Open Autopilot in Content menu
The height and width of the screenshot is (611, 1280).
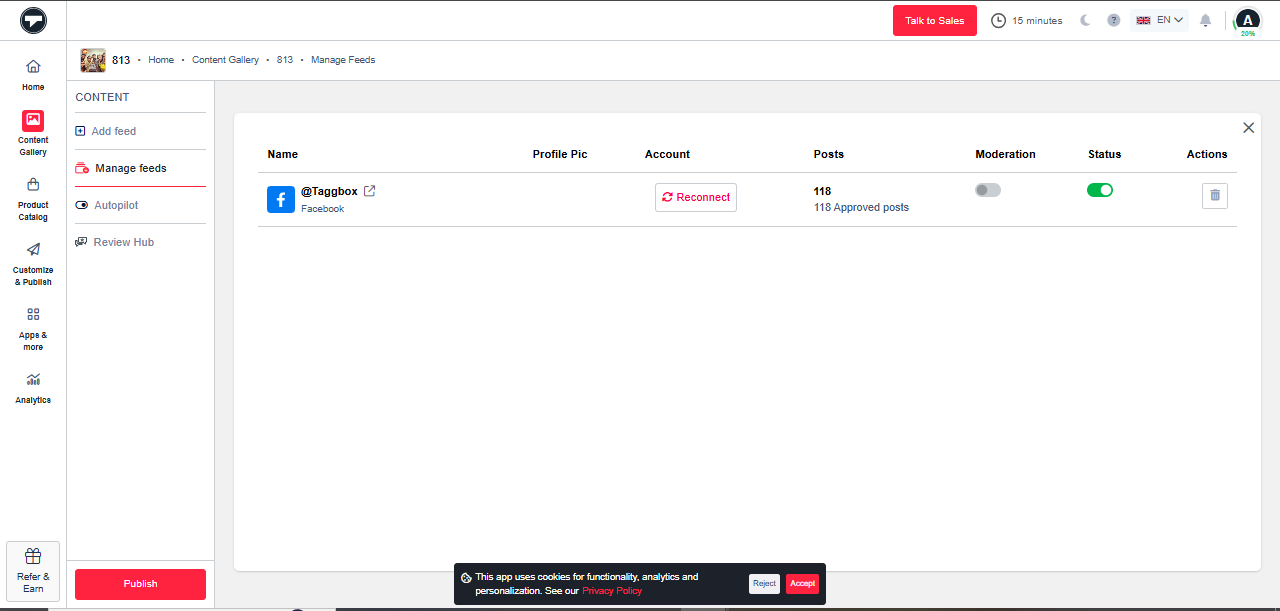tap(116, 205)
